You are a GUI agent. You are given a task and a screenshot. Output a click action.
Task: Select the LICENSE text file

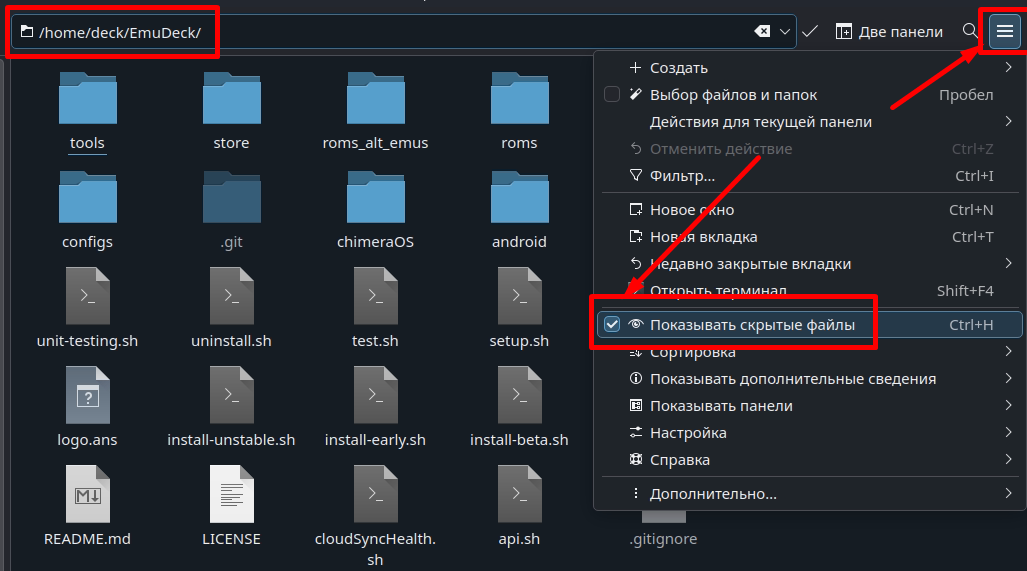[x=231, y=500]
